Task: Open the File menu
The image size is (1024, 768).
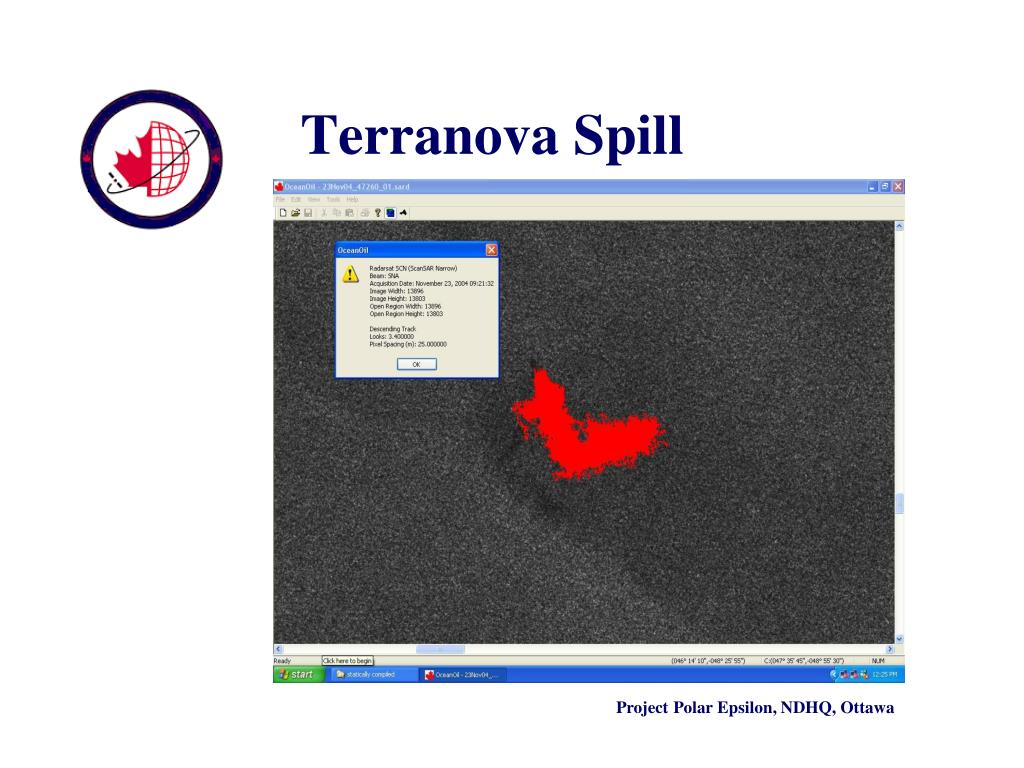Action: click(280, 199)
